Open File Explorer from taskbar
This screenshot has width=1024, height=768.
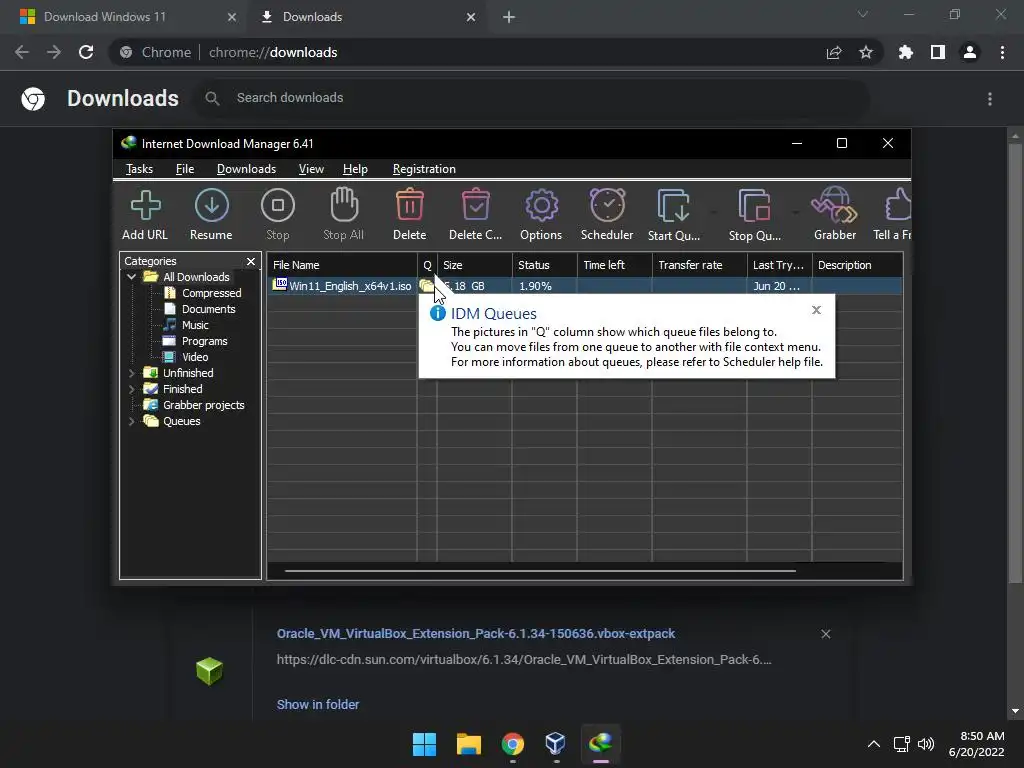click(x=468, y=744)
